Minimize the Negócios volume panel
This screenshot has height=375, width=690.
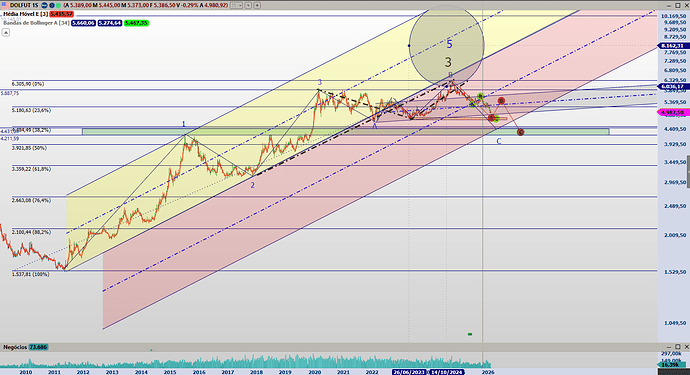(x=669, y=347)
